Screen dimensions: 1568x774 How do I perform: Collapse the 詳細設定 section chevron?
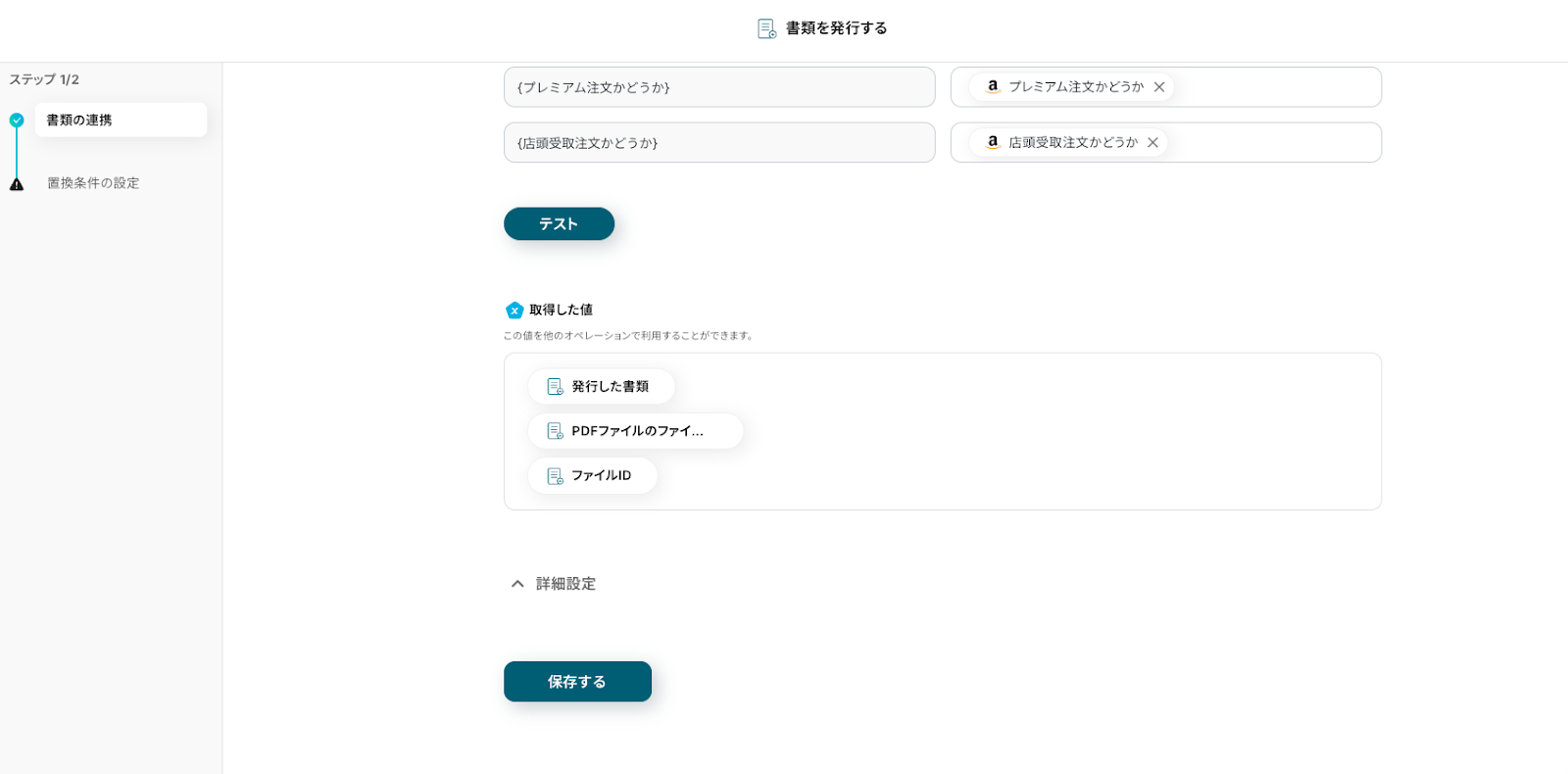coord(517,584)
